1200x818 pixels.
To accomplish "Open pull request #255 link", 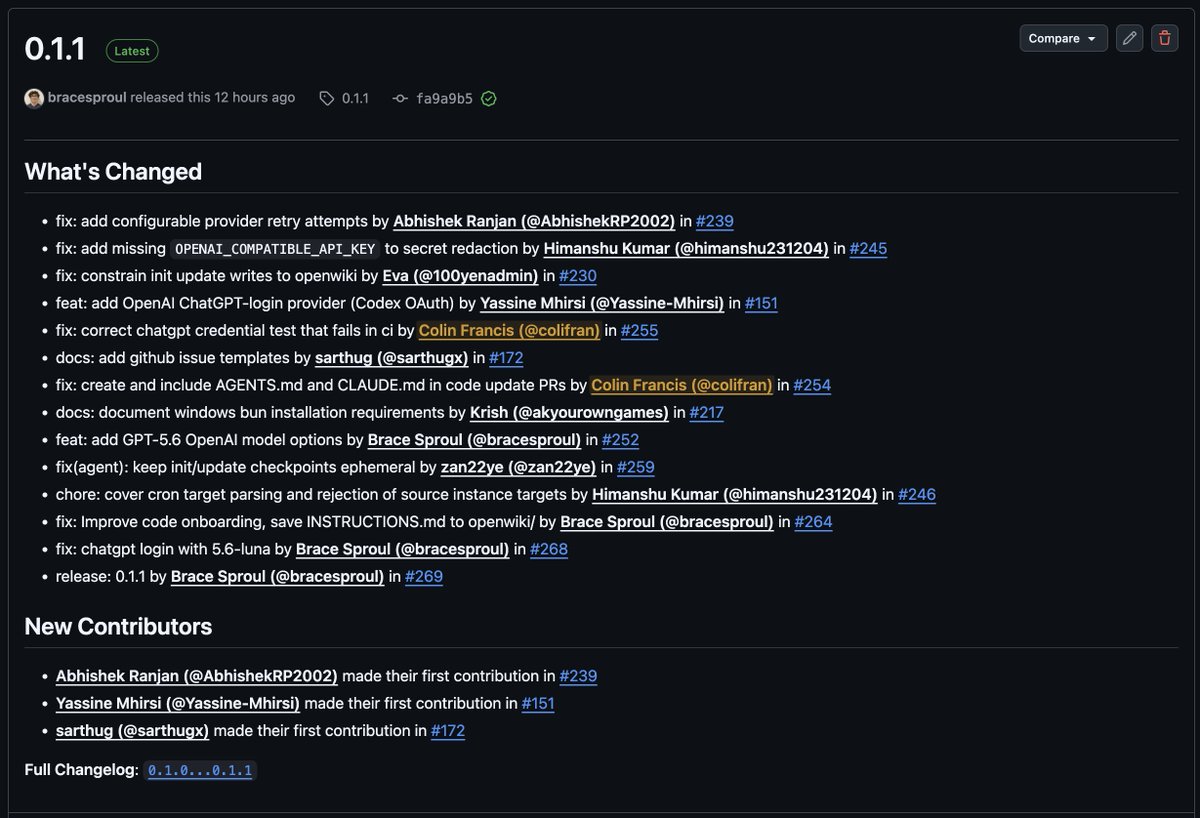I will (x=639, y=330).
